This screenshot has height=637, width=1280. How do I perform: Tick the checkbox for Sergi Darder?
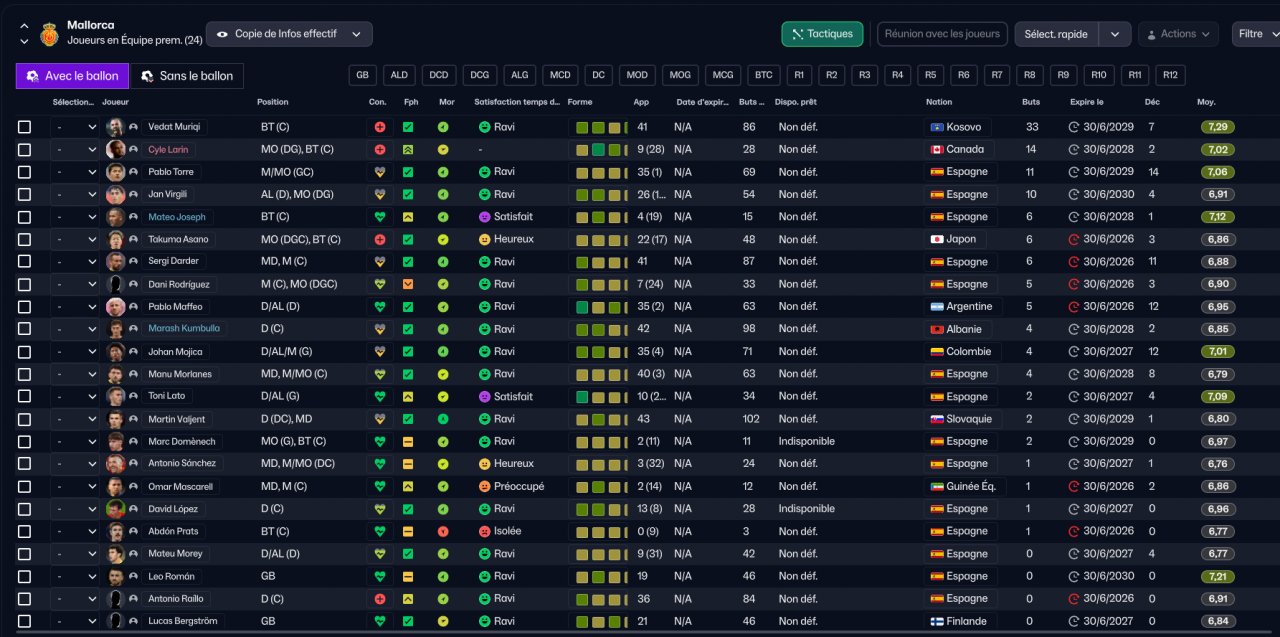pyautogui.click(x=25, y=262)
